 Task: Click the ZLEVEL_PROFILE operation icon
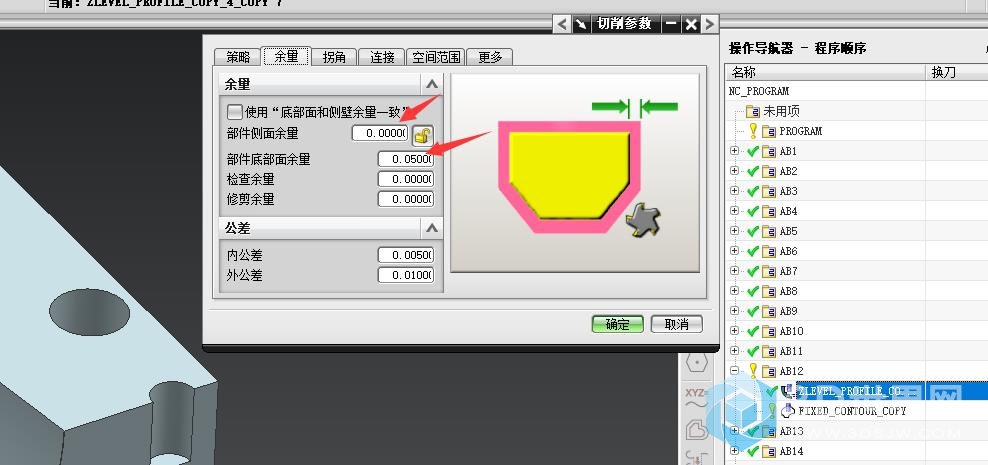788,391
